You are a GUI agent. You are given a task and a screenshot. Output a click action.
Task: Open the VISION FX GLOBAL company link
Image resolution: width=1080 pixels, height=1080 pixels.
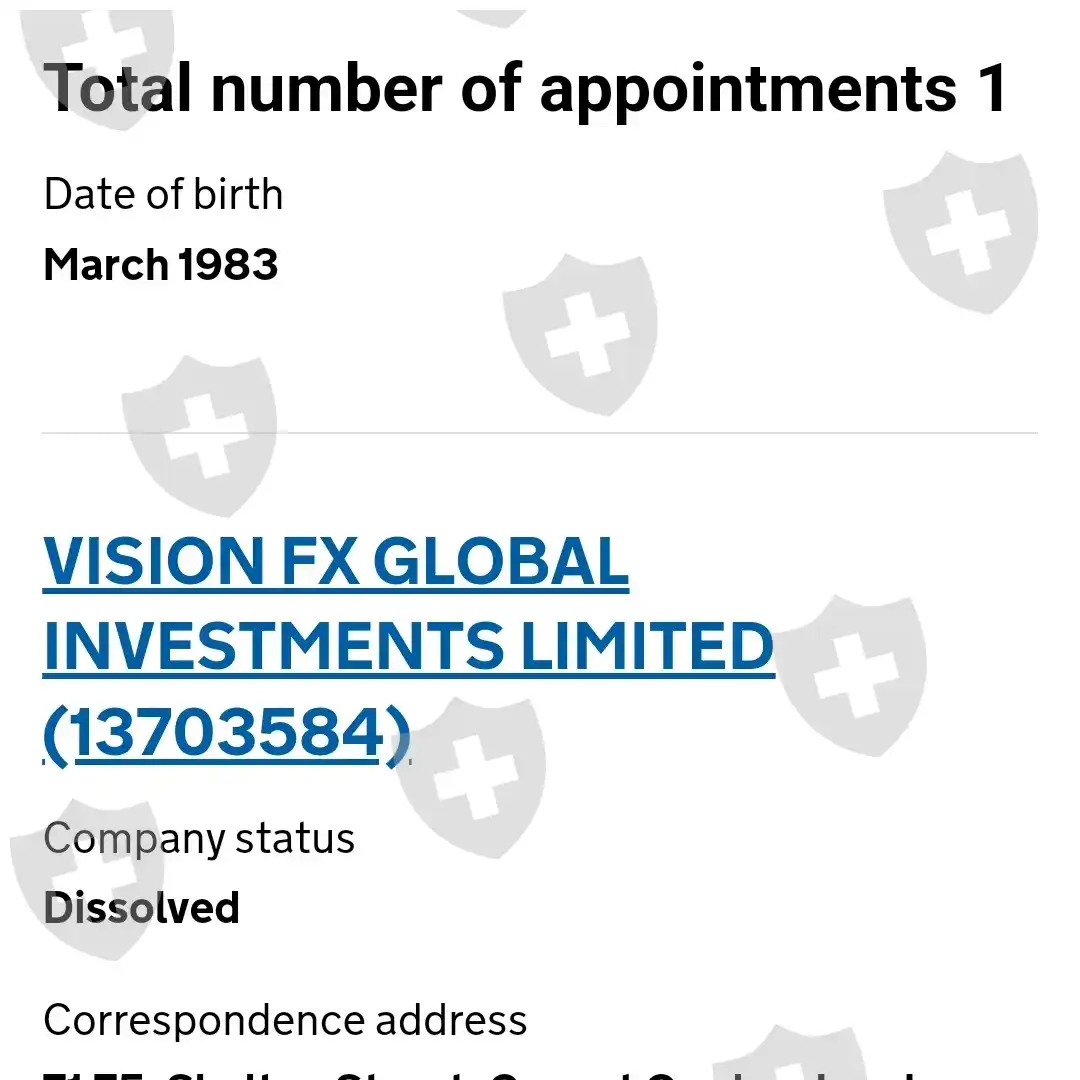pyautogui.click(x=336, y=561)
